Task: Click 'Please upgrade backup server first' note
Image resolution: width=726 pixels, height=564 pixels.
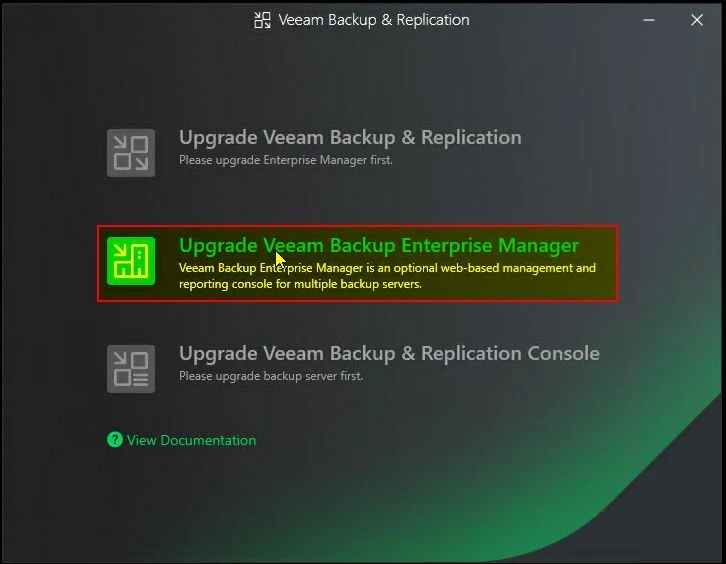Action: point(270,376)
